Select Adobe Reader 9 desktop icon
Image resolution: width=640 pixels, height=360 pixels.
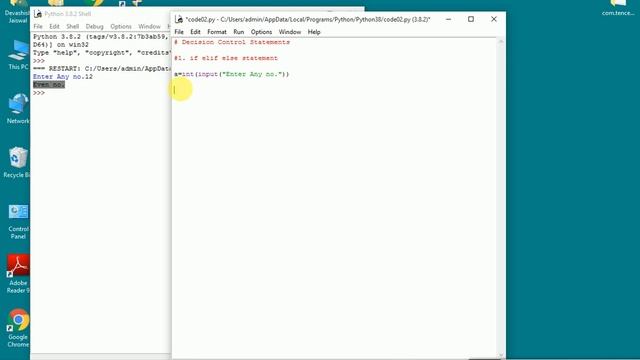point(18,274)
